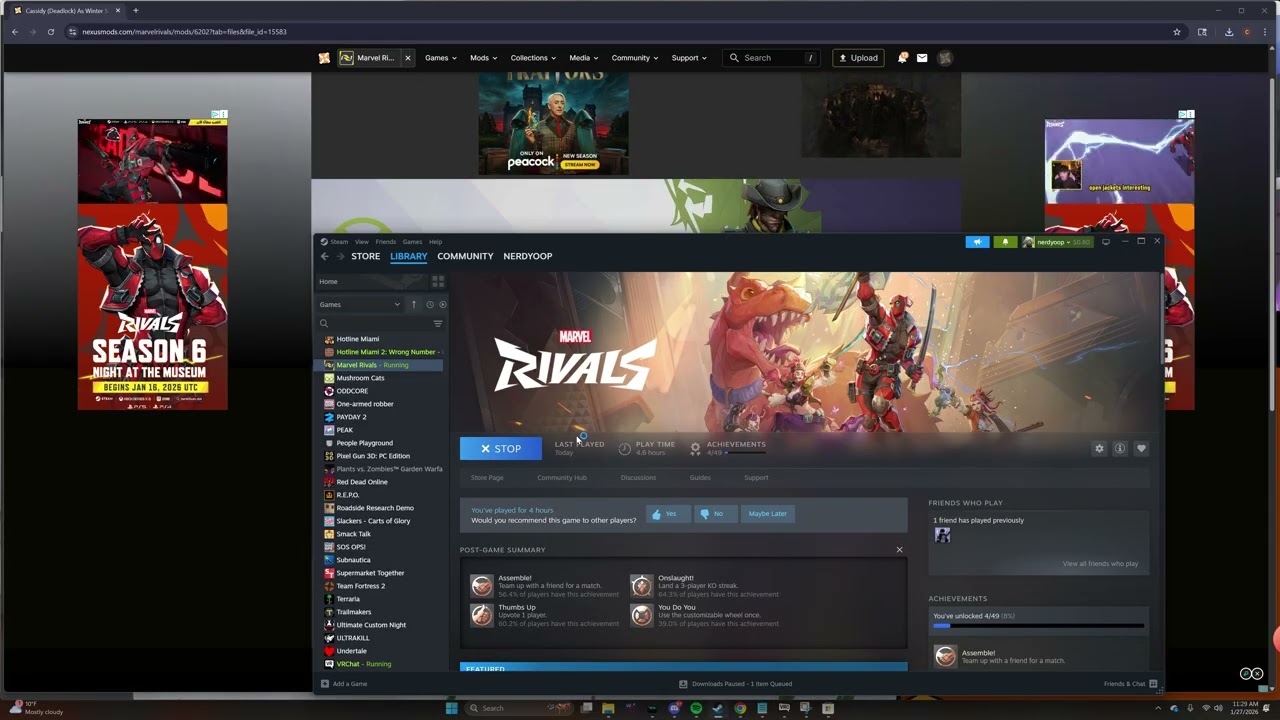Image resolution: width=1280 pixels, height=720 pixels.
Task: Click the Steam game page vertical scrollbar
Action: (1161, 320)
